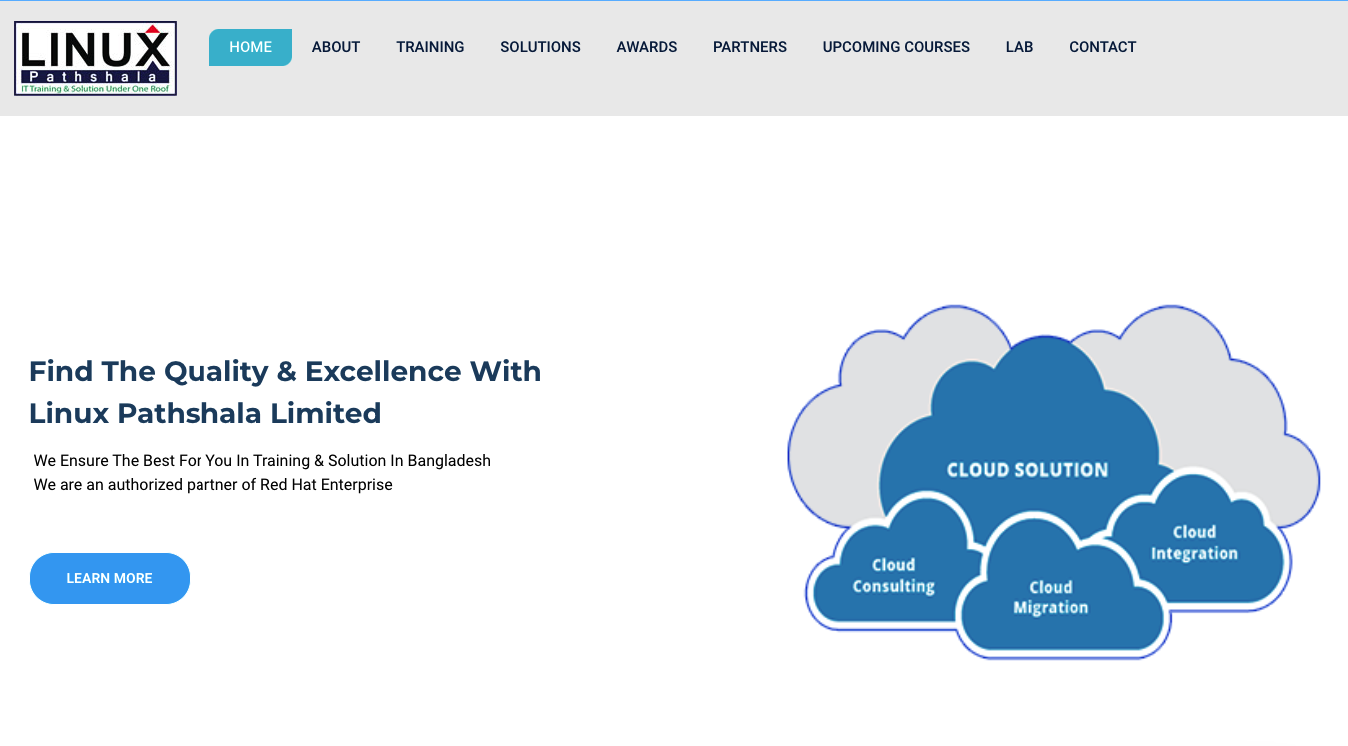This screenshot has height=746, width=1348.
Task: Go to the LAB page
Action: pyautogui.click(x=1019, y=46)
